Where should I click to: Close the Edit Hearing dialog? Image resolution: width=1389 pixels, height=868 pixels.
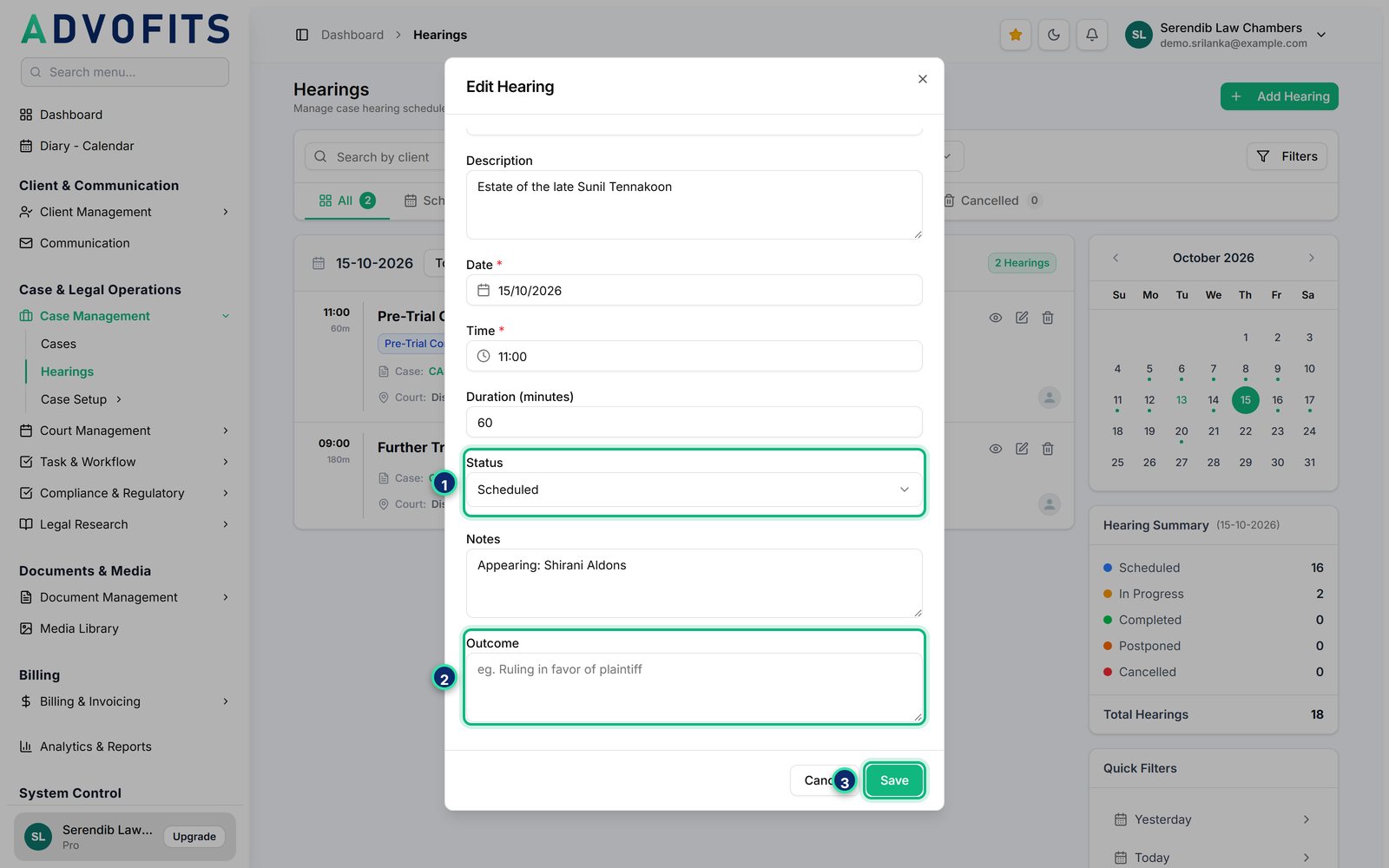[923, 79]
